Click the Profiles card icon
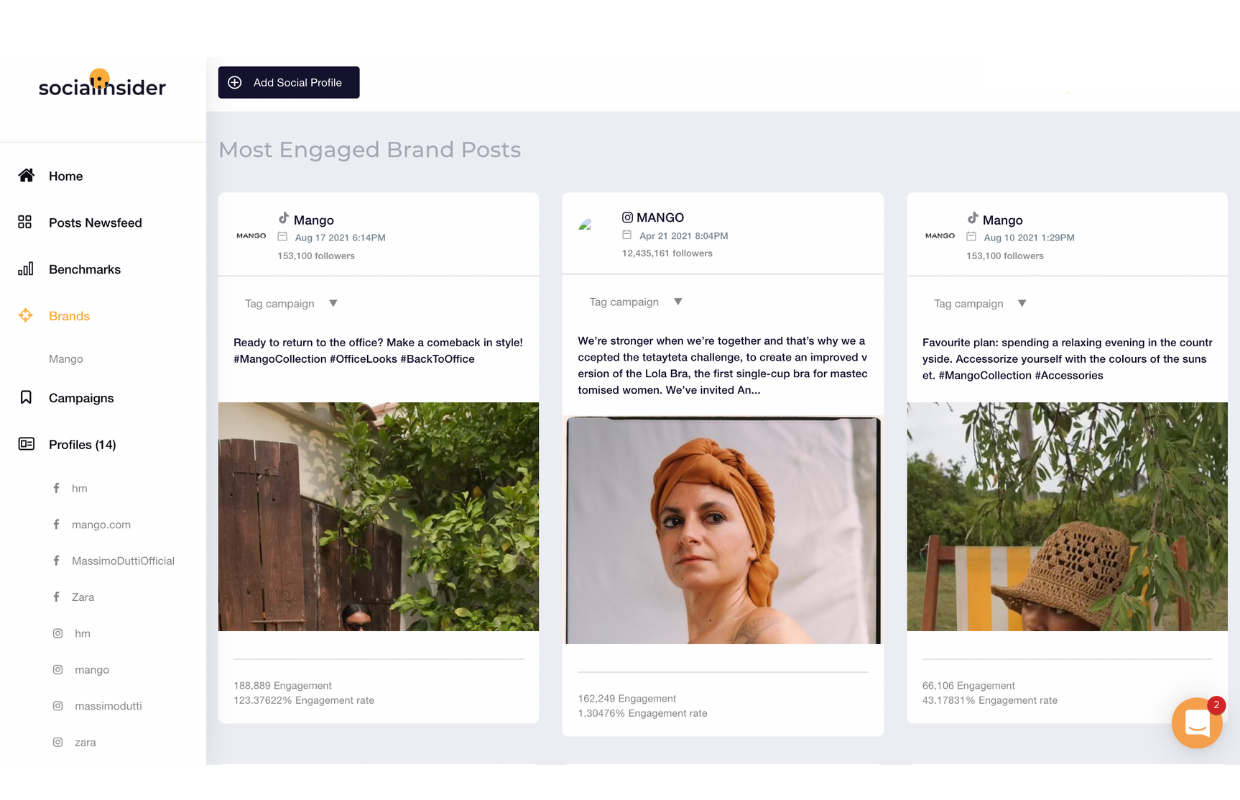Image resolution: width=1240 pixels, height=800 pixels. tap(26, 444)
